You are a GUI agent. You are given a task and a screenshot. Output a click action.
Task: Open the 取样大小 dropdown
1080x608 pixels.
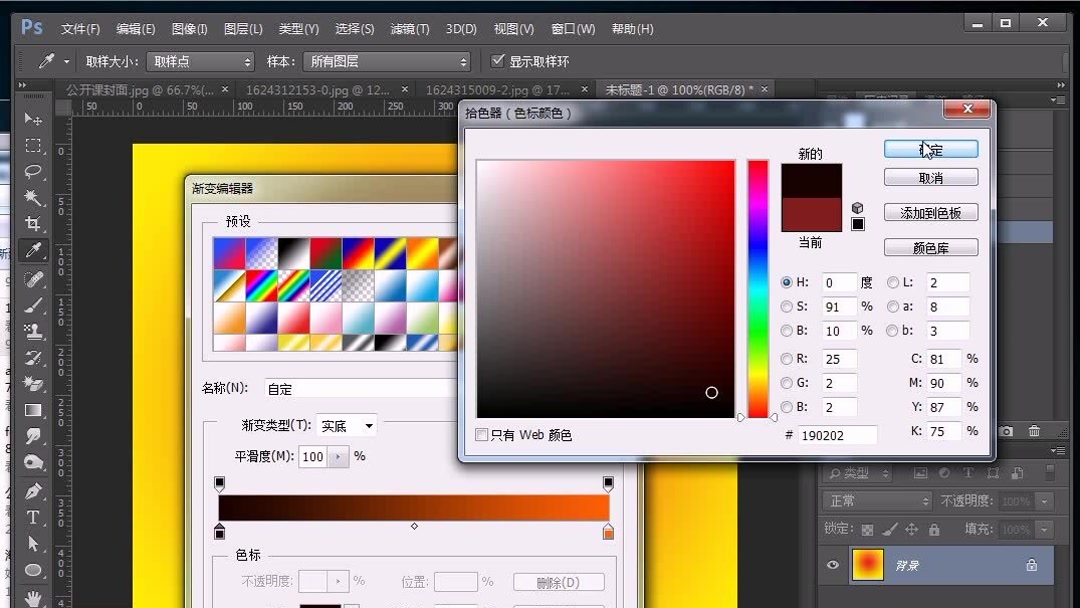(x=200, y=61)
